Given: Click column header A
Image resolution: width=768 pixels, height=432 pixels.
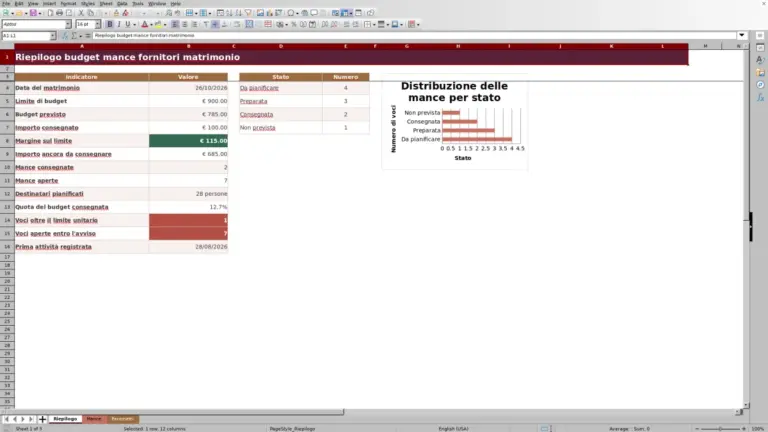Looking at the screenshot, I should tap(82, 46).
